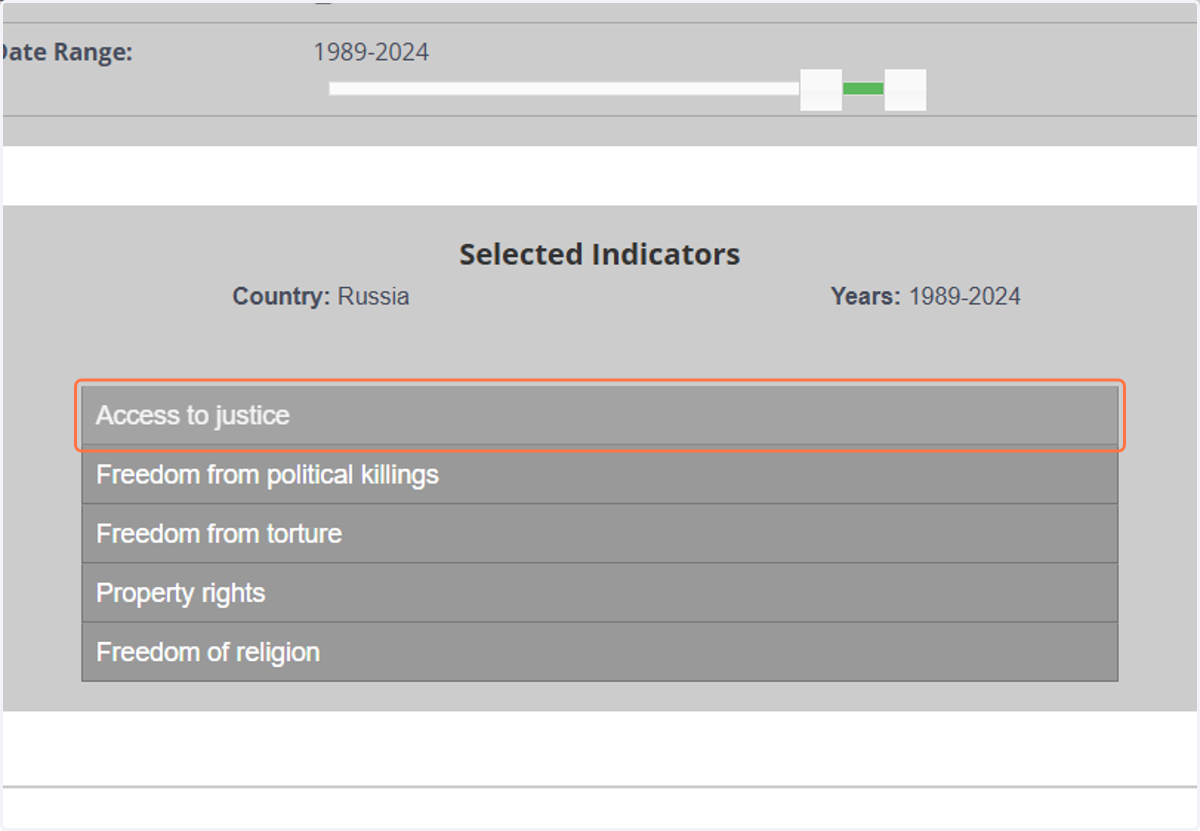The height and width of the screenshot is (831, 1200).
Task: Click the Years: 1989-2024 text
Action: coord(926,296)
